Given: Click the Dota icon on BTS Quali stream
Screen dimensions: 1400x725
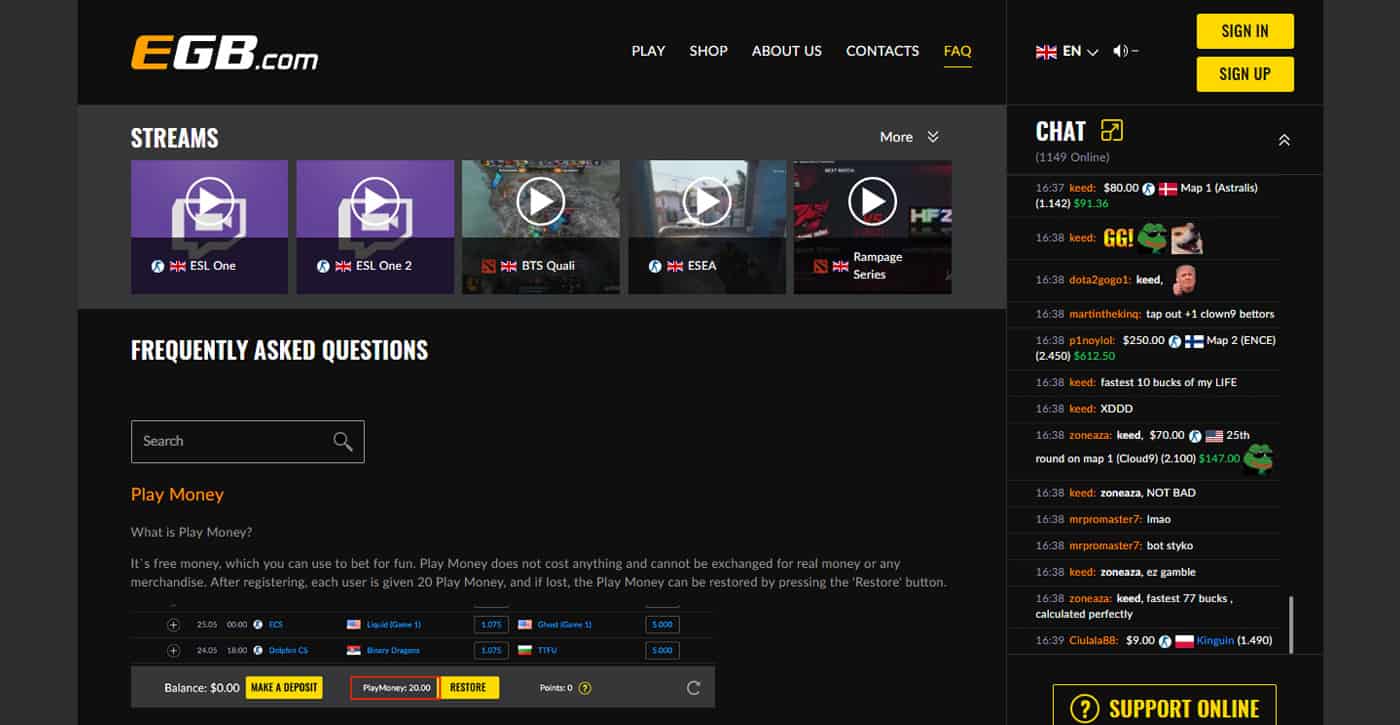Looking at the screenshot, I should 489,266.
